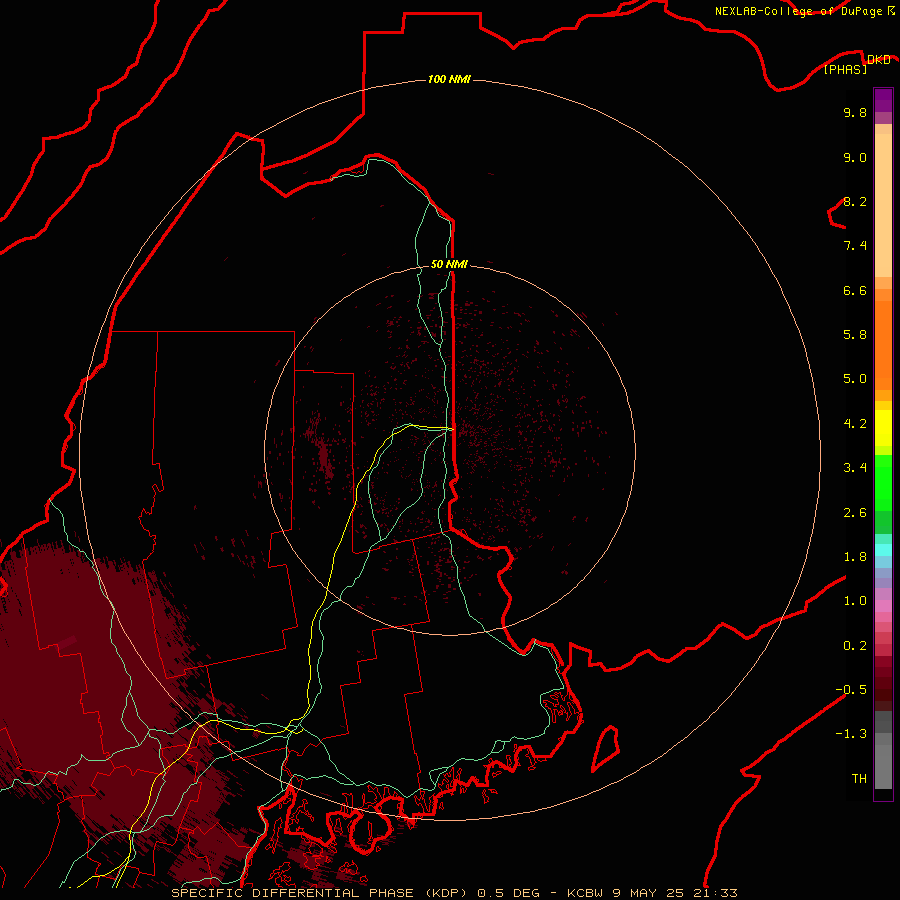The width and height of the screenshot is (900, 900).
Task: Click the 0.2 legend value
Action: click(x=855, y=646)
